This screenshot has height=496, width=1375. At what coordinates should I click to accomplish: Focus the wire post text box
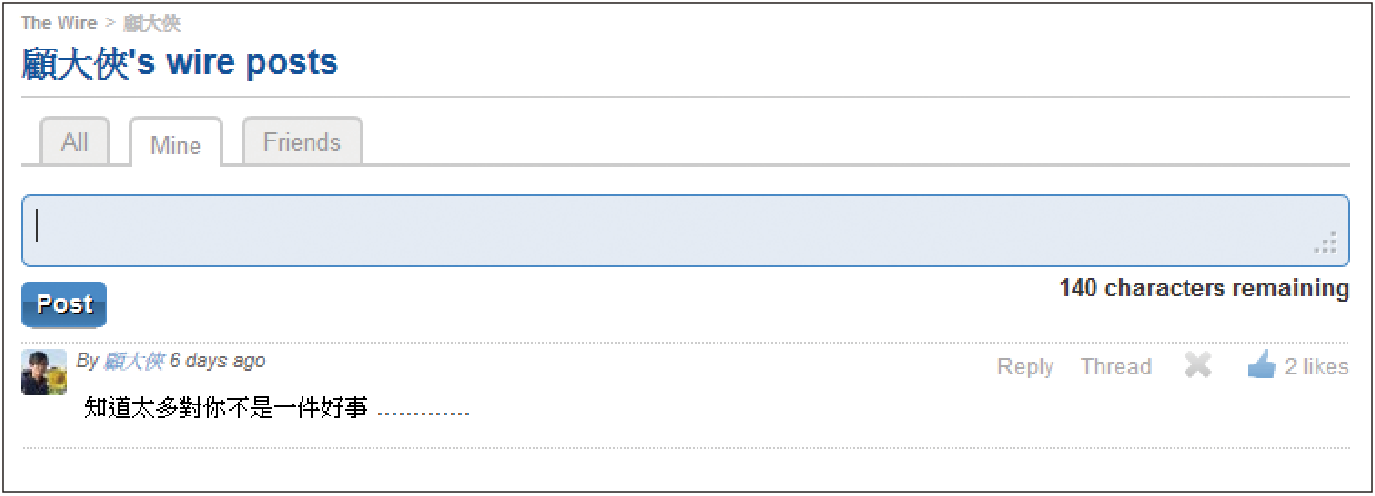pos(685,230)
